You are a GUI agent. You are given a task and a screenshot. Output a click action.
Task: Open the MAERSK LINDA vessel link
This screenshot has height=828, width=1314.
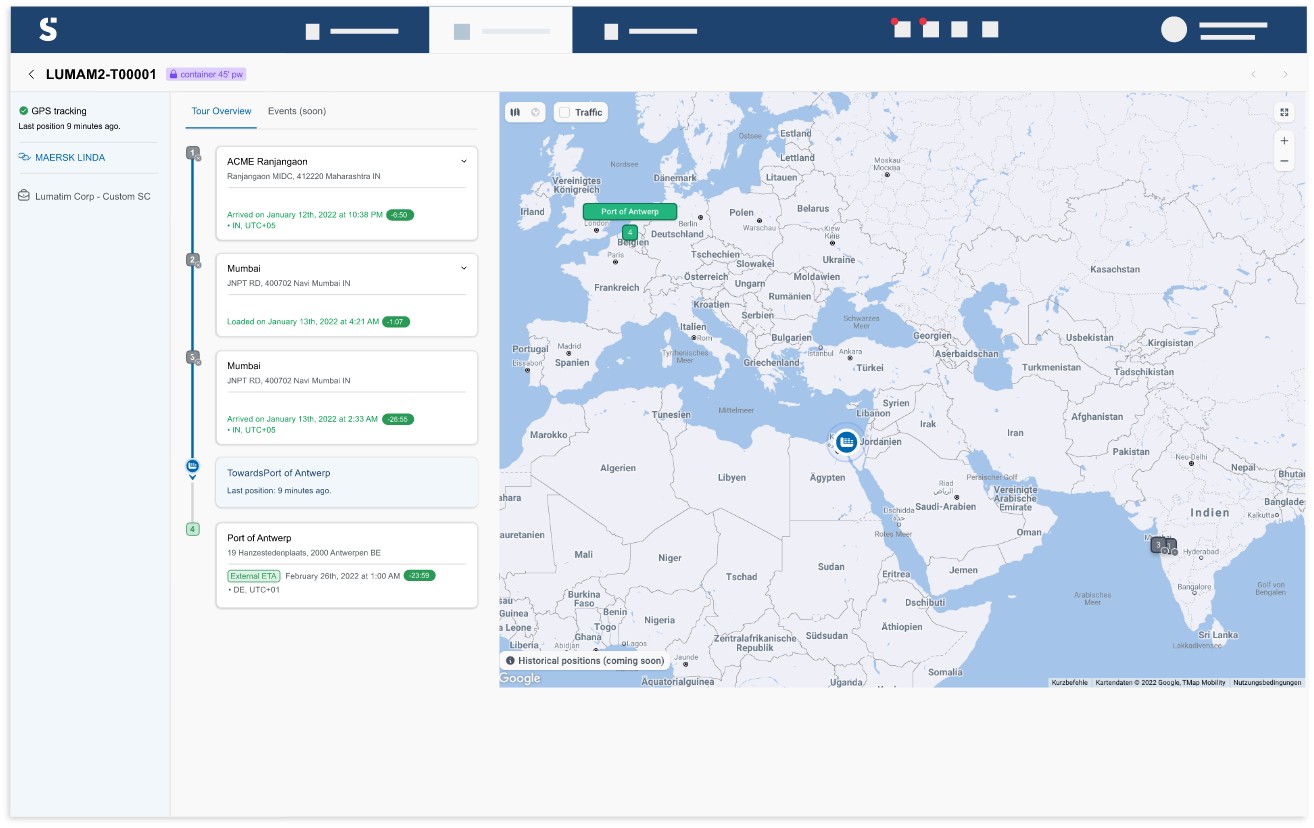70,157
